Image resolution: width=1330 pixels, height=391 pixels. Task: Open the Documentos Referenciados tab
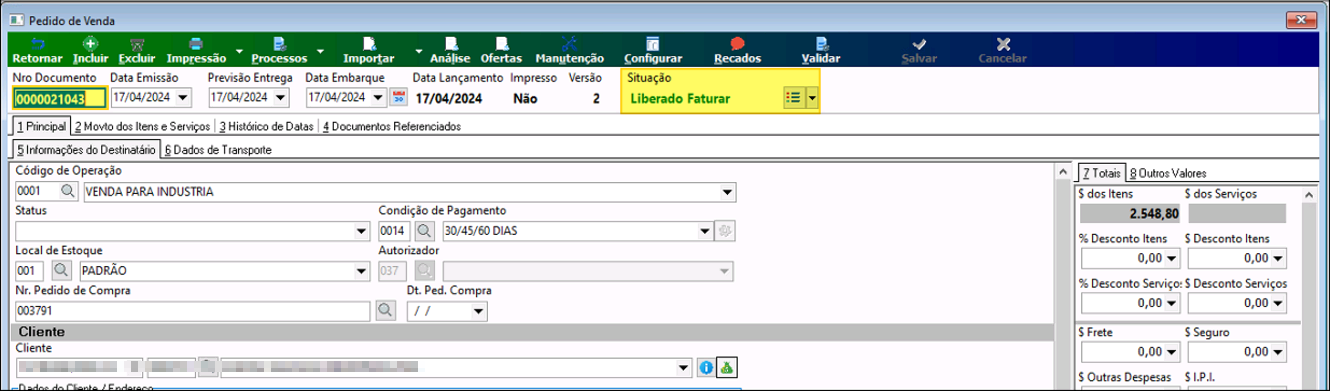(x=391, y=127)
